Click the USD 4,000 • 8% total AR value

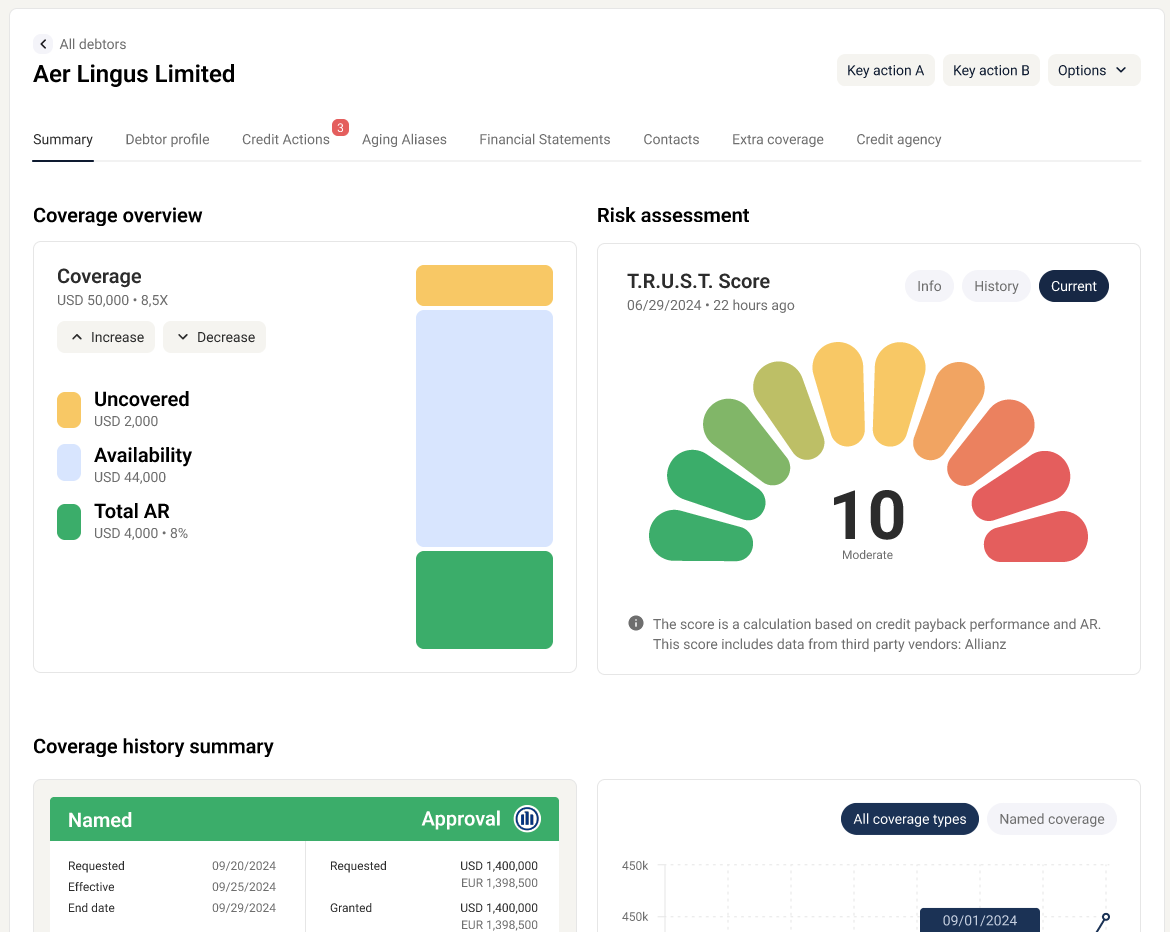141,534
